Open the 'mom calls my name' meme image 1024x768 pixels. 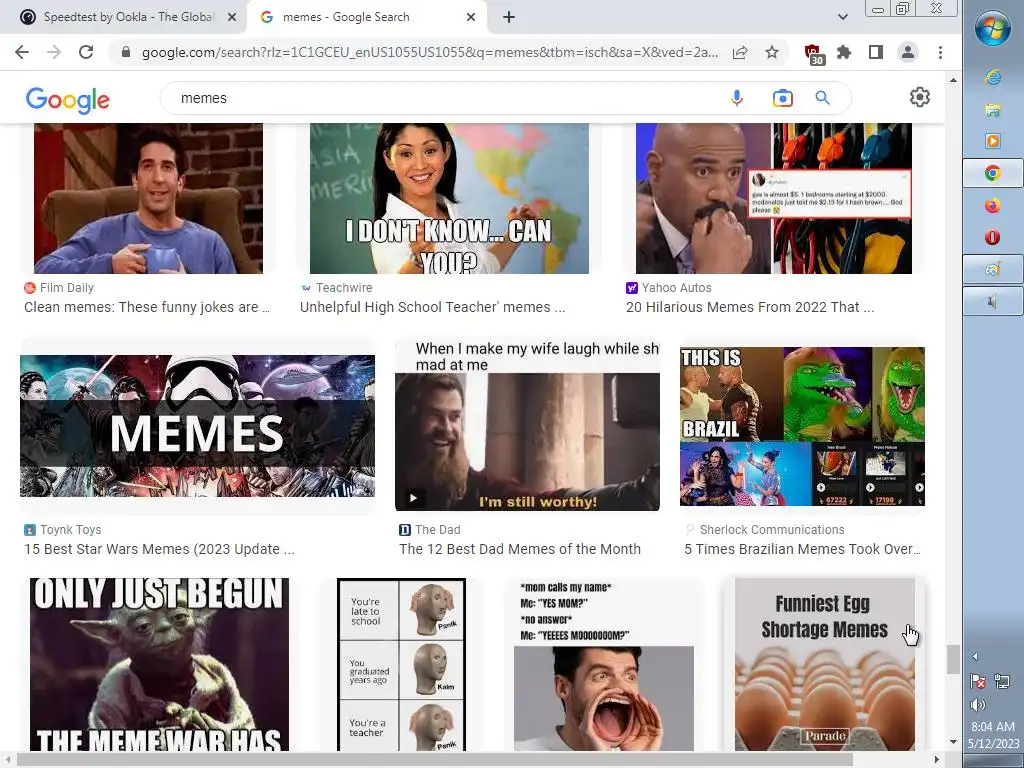pyautogui.click(x=604, y=664)
